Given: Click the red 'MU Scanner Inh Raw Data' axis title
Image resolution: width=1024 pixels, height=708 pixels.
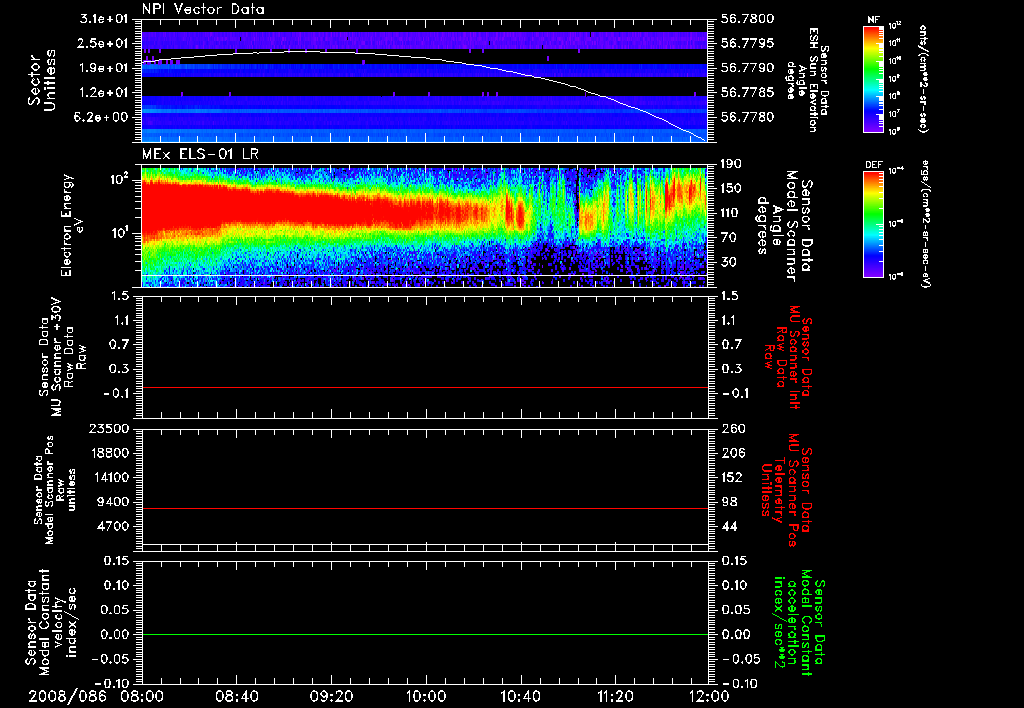Looking at the screenshot, I should pos(786,356).
